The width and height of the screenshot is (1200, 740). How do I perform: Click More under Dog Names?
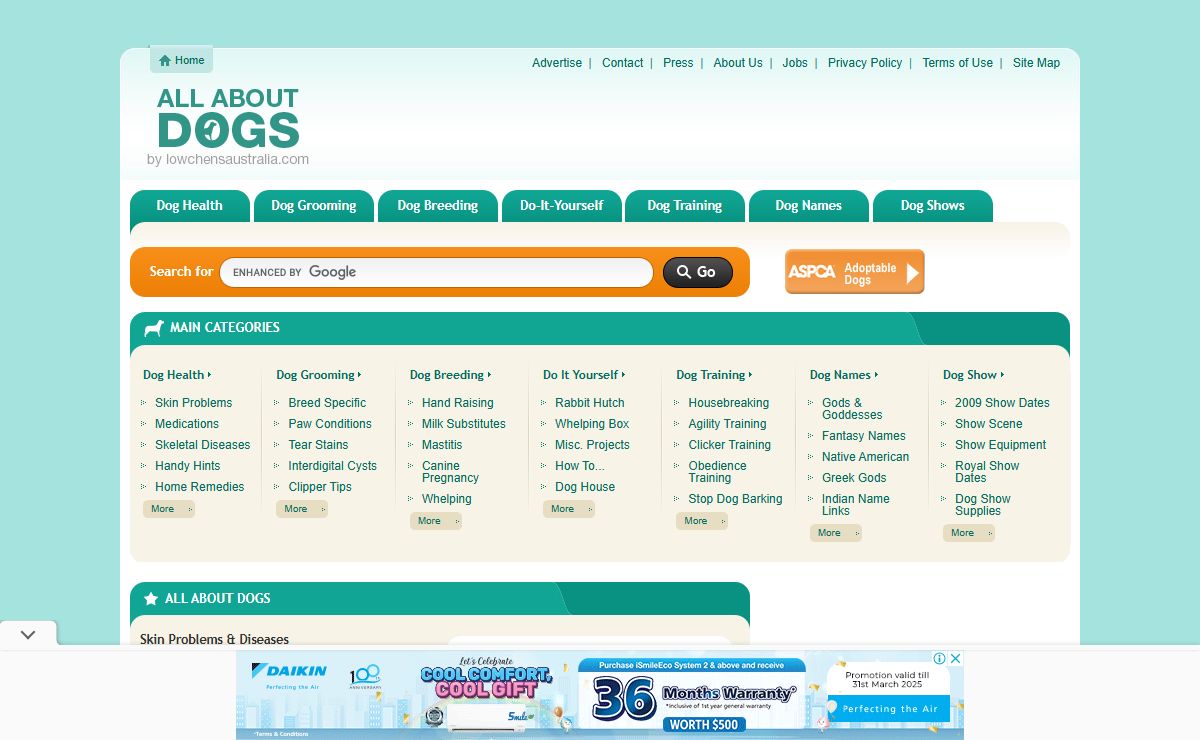(x=836, y=533)
